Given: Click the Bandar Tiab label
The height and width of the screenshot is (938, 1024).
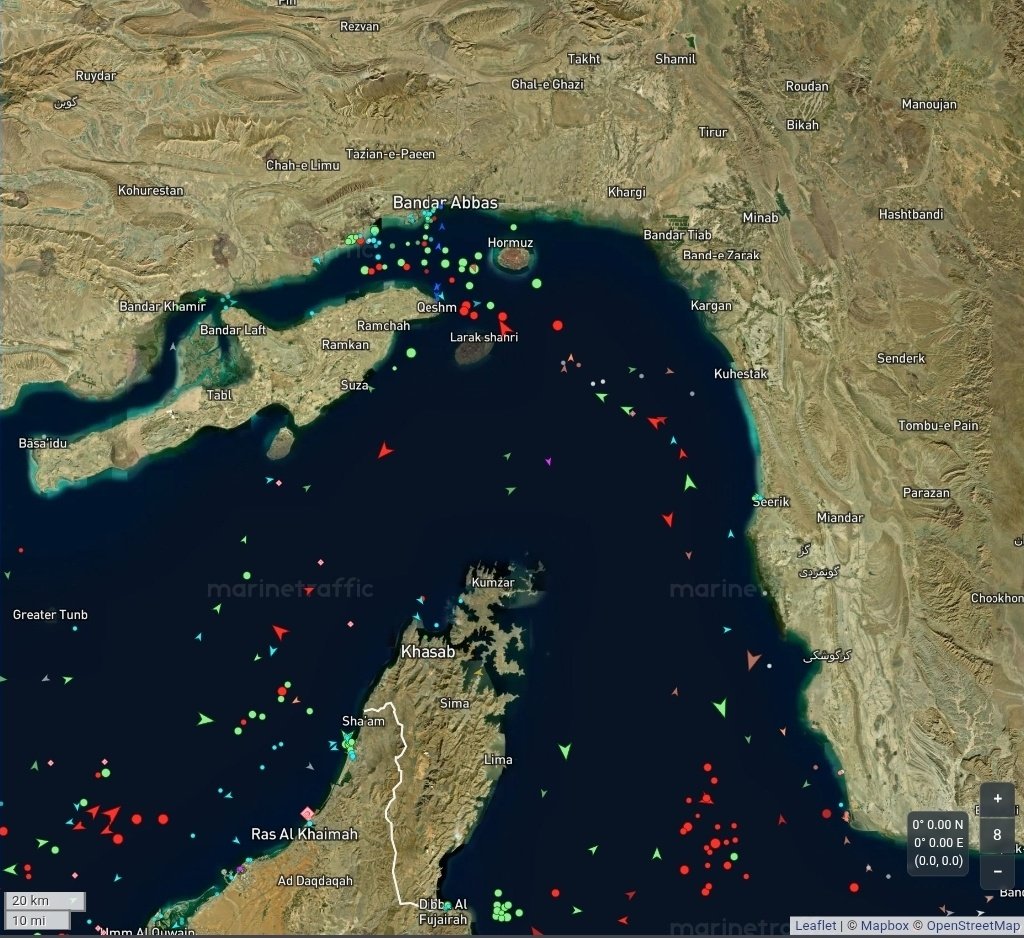Looking at the screenshot, I should 678,234.
